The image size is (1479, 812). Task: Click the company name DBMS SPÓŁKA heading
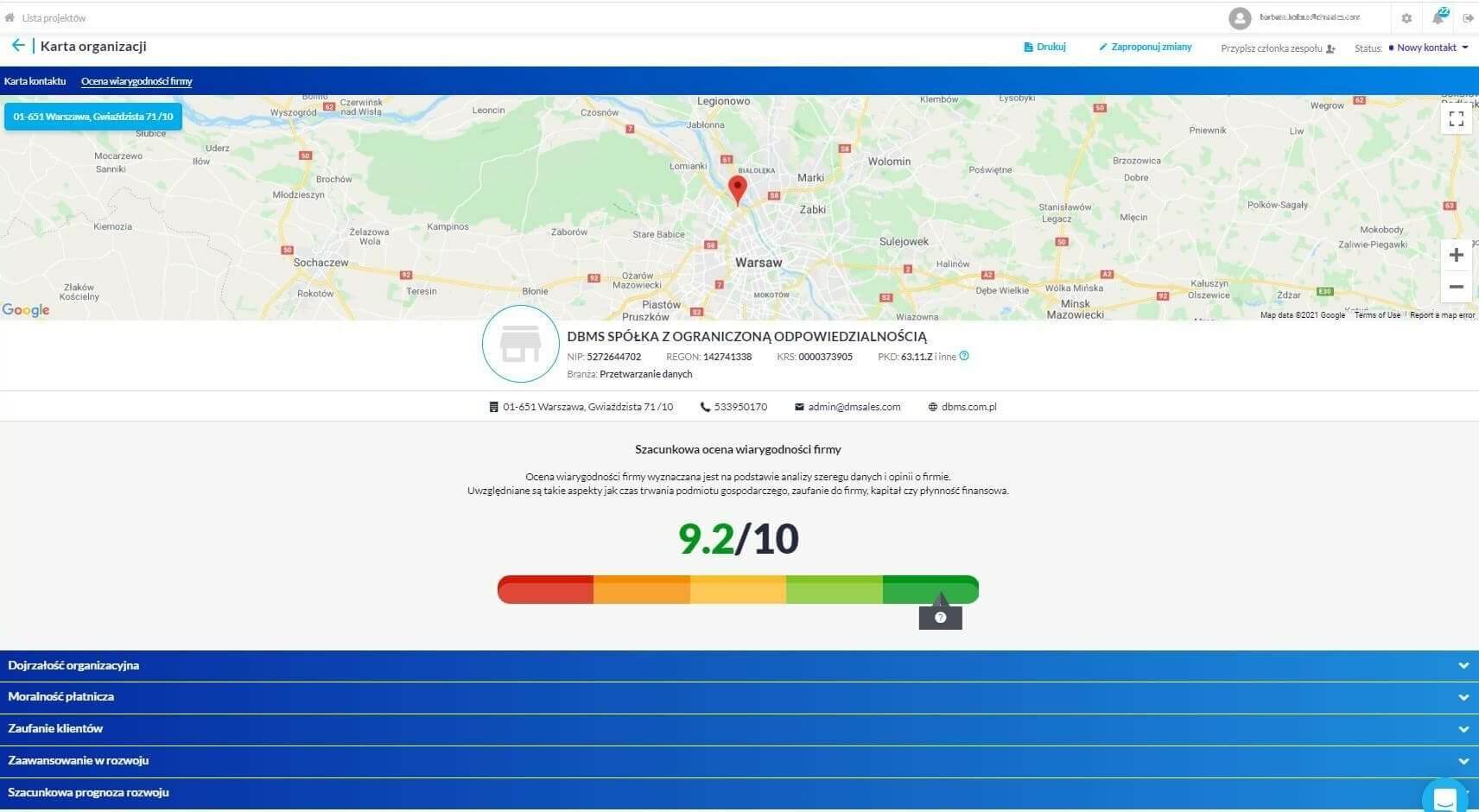pos(746,337)
